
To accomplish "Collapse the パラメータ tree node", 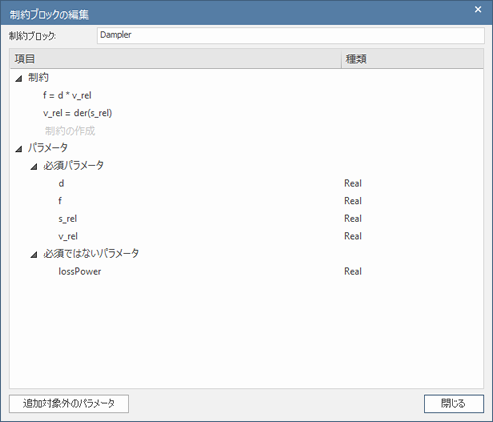I will [19, 149].
